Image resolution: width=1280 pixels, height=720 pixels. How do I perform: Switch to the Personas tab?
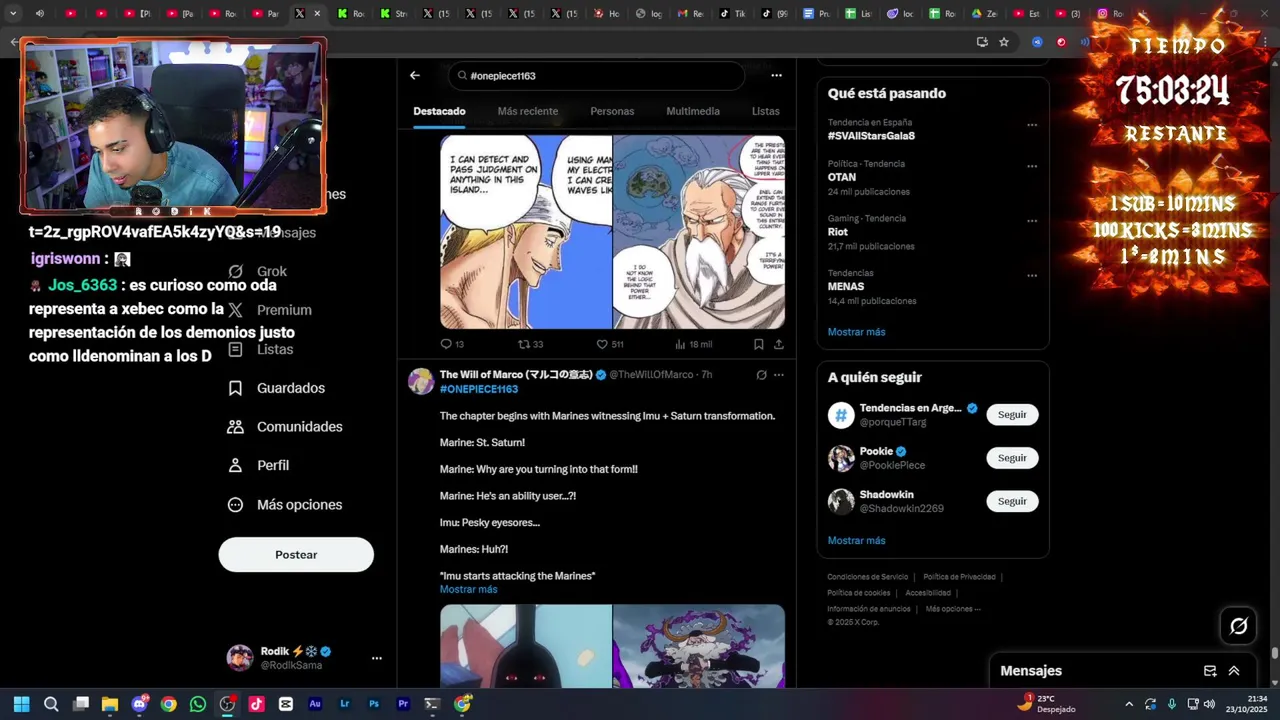tap(612, 111)
